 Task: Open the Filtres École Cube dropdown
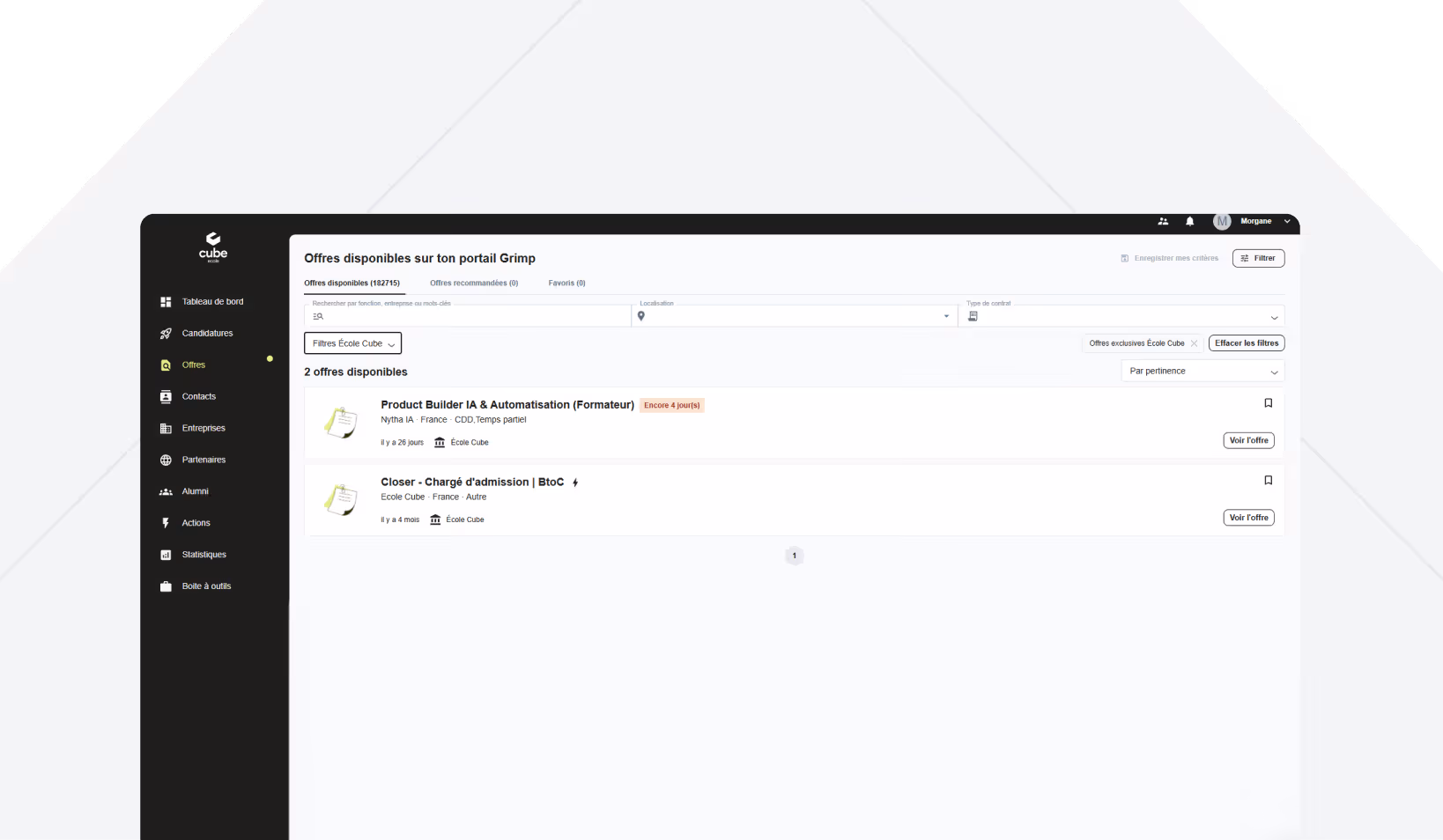pos(352,343)
